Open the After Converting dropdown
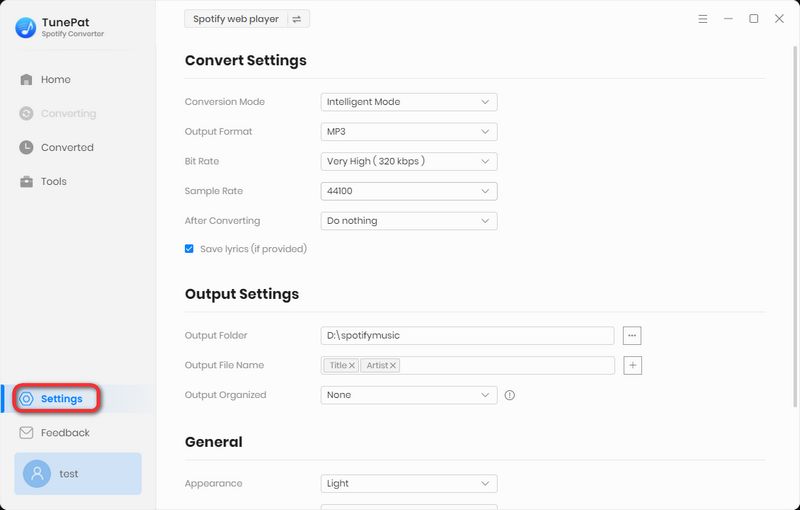 click(409, 221)
